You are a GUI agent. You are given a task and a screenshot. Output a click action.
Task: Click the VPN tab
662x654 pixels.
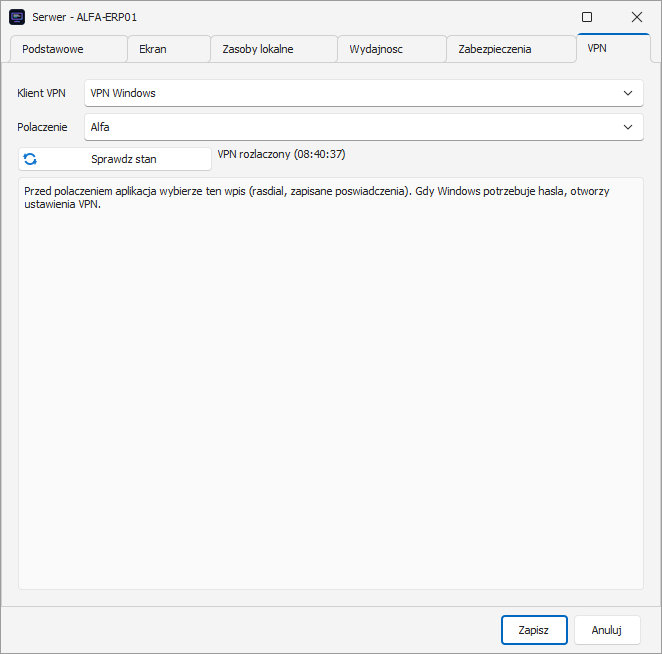click(x=613, y=48)
